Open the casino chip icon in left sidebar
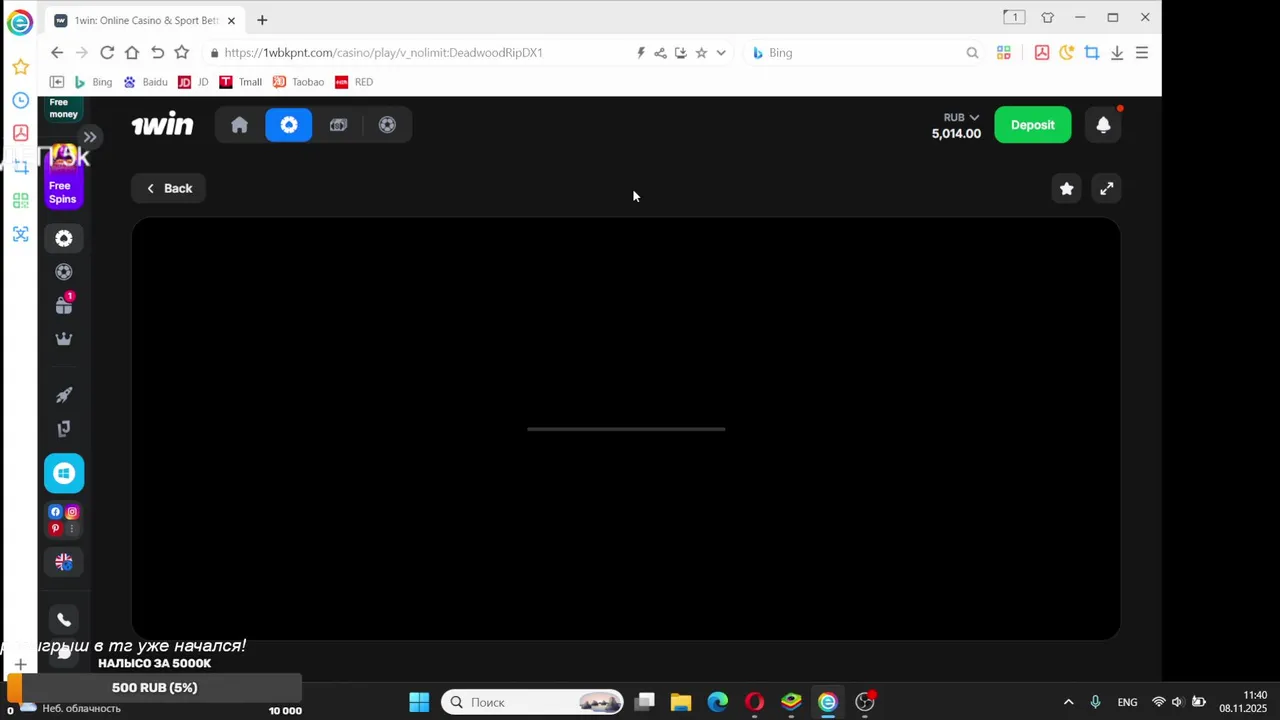1280x720 pixels. coord(64,238)
